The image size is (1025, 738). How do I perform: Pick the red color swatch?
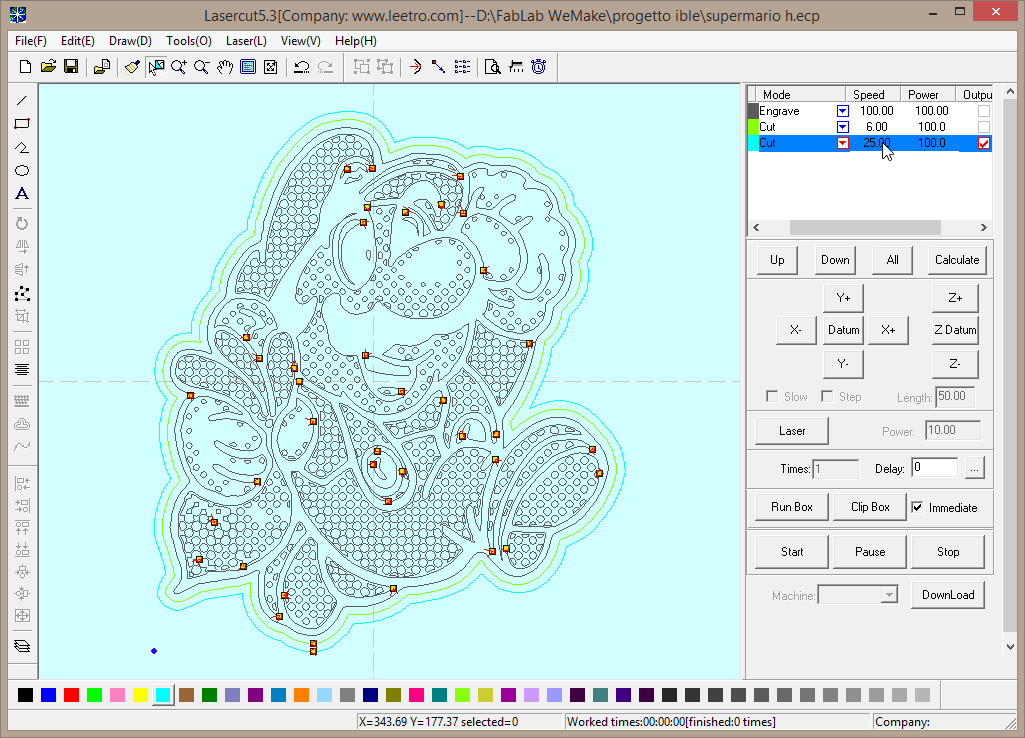[71, 695]
